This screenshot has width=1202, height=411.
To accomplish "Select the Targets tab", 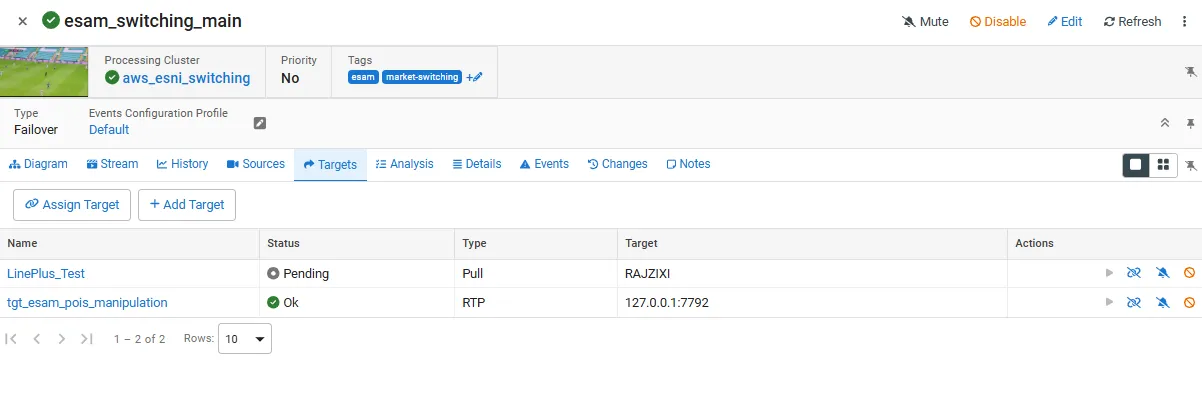I will pyautogui.click(x=330, y=165).
